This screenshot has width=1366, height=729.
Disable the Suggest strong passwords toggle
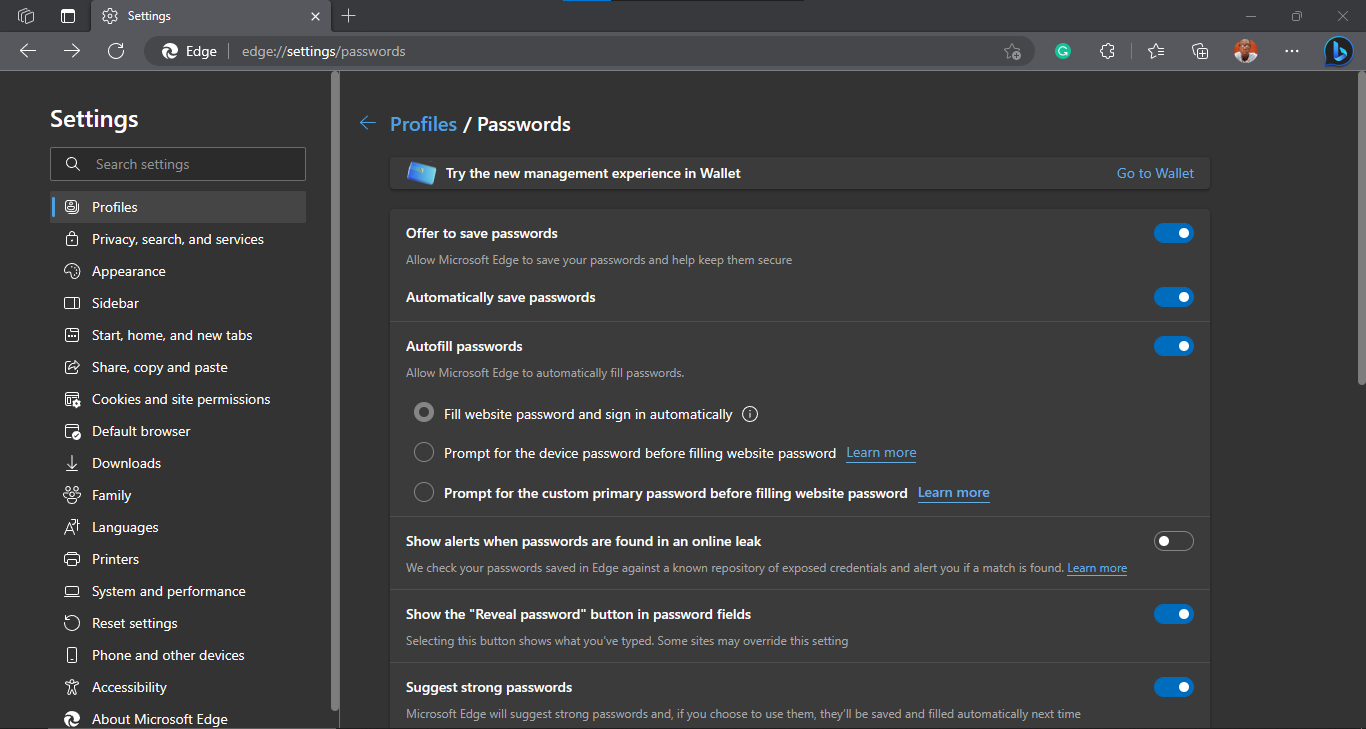pos(1173,687)
